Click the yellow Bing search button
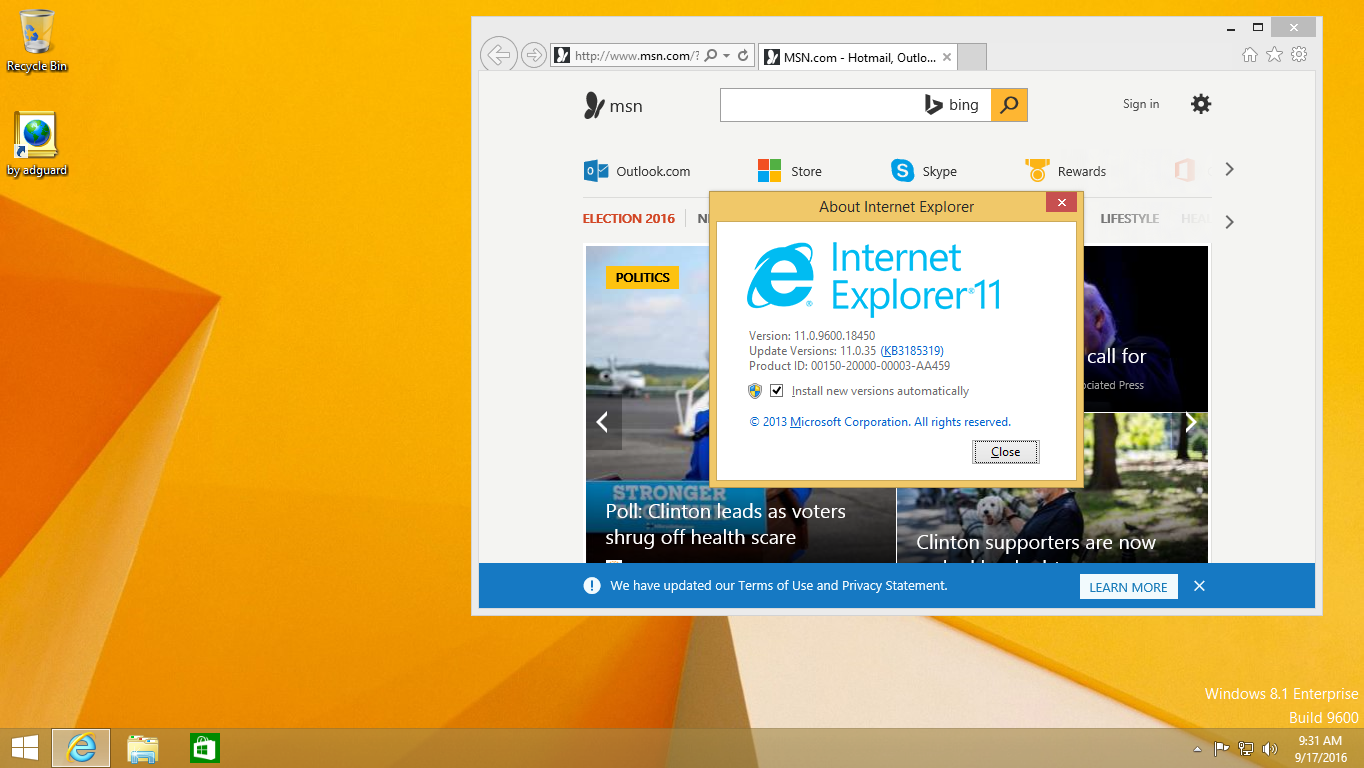Image resolution: width=1364 pixels, height=768 pixels. [x=1009, y=105]
